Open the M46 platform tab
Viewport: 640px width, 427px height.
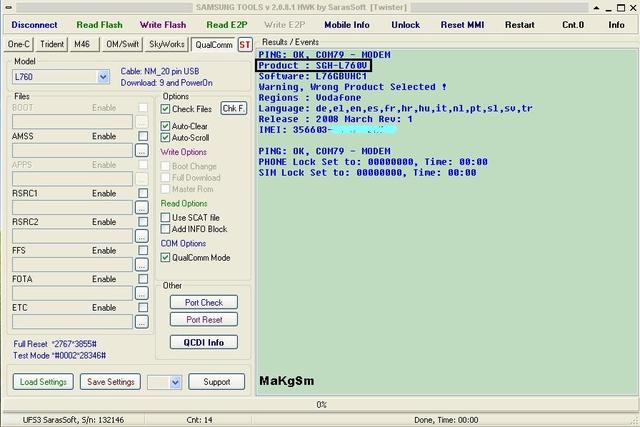84,44
